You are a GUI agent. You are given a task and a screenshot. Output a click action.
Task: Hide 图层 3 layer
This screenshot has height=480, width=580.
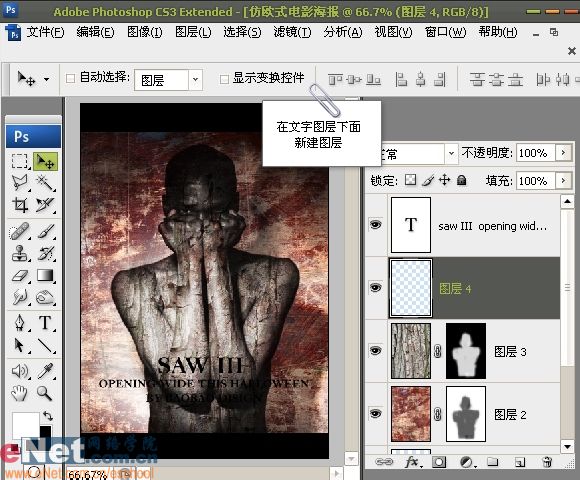pyautogui.click(x=375, y=350)
